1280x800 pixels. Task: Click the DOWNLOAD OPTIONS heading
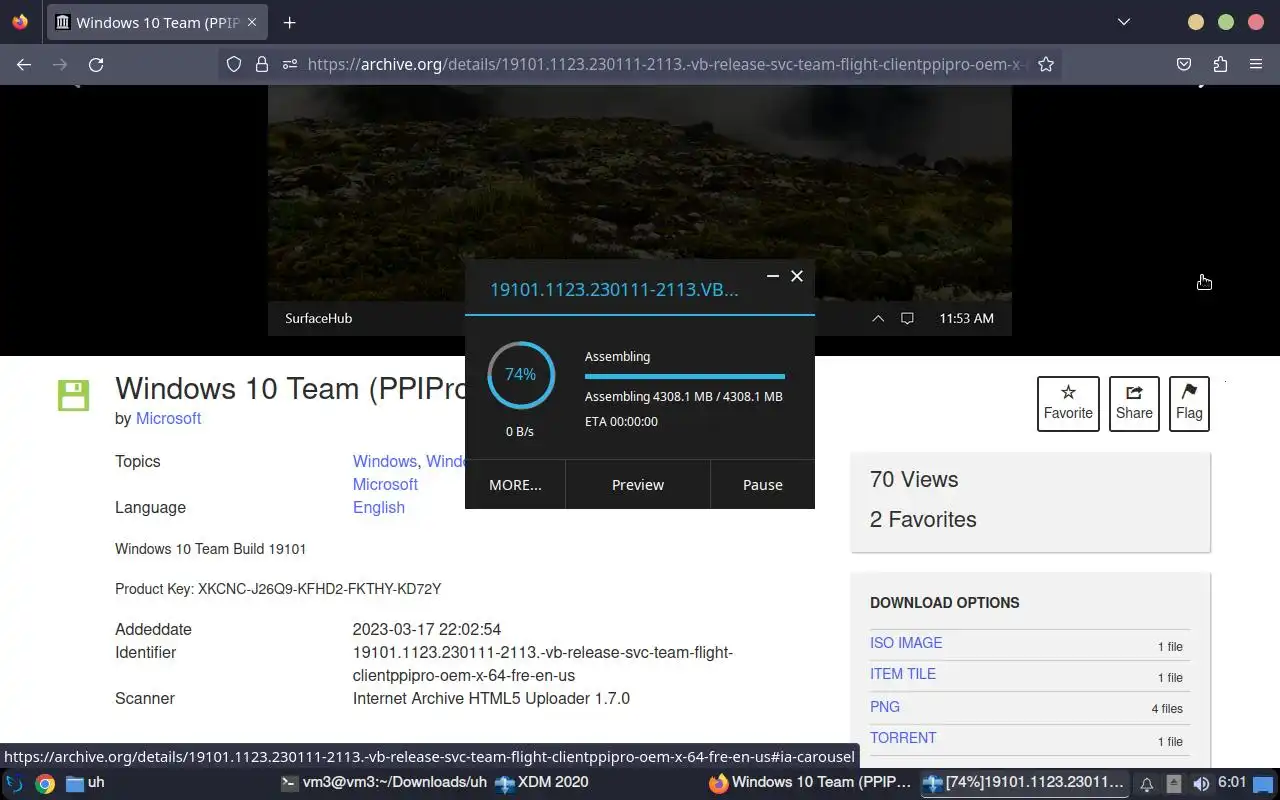point(945,603)
